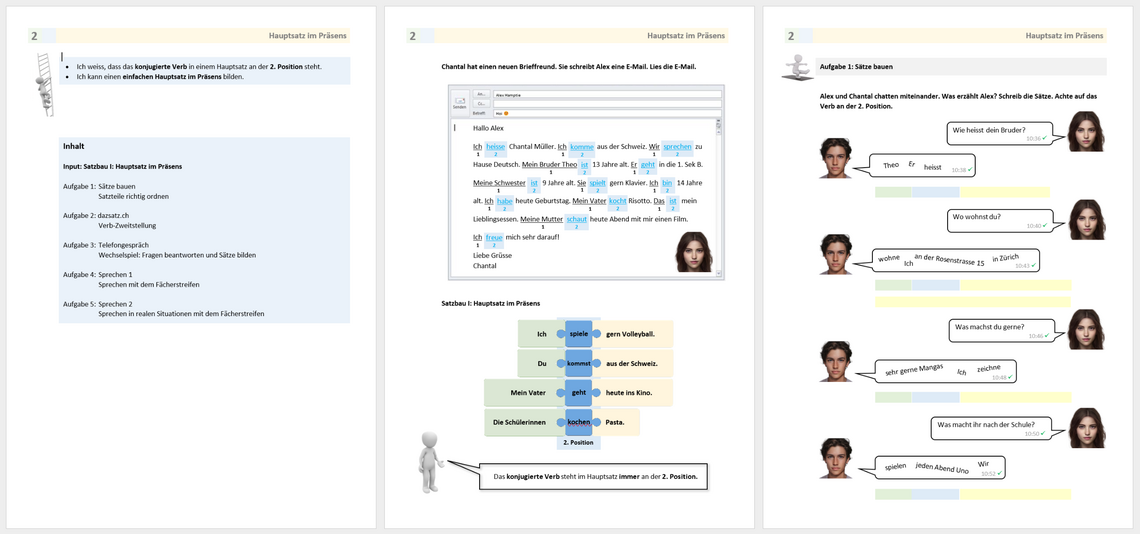Click Chantal's portrait inside the email
Viewport: 1140px width, 534px height.
tap(696, 252)
